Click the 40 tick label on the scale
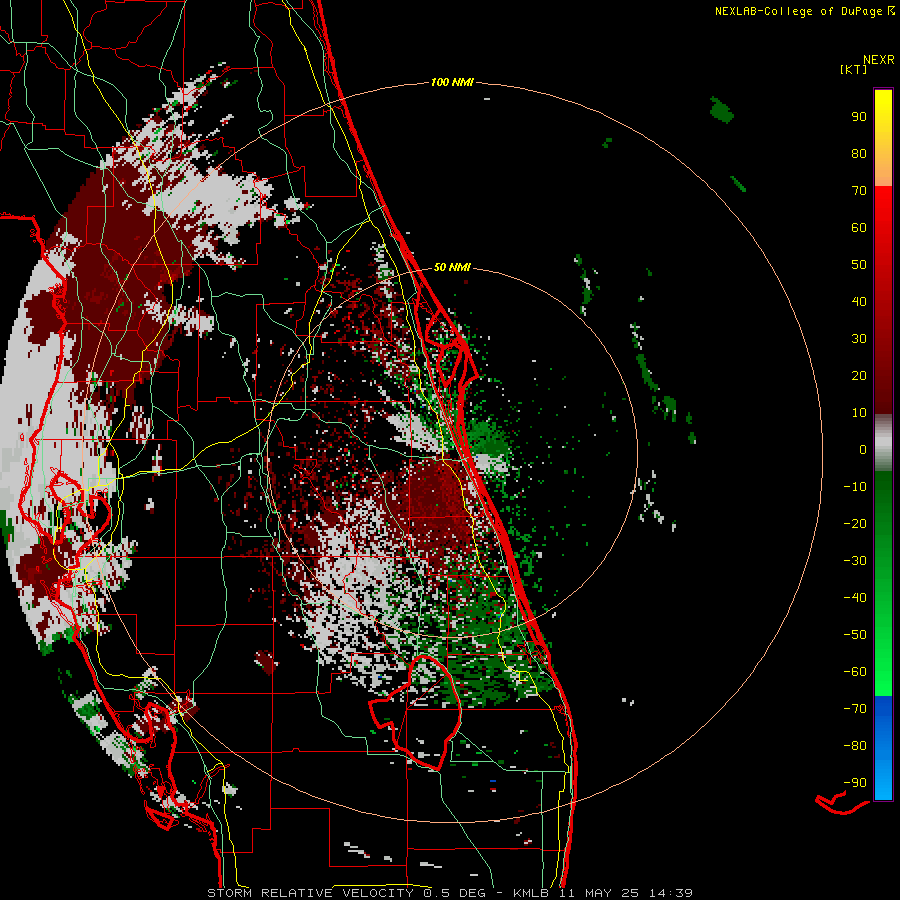 (x=859, y=301)
